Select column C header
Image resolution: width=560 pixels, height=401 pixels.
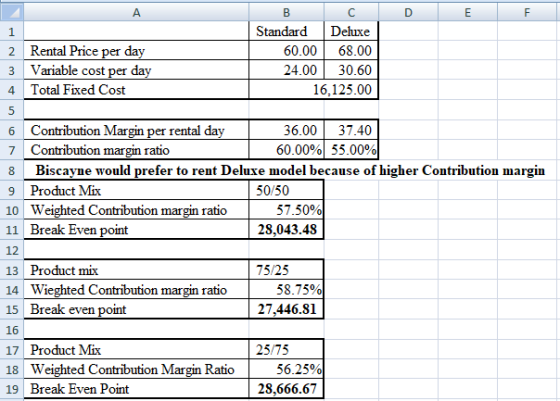pyautogui.click(x=351, y=12)
